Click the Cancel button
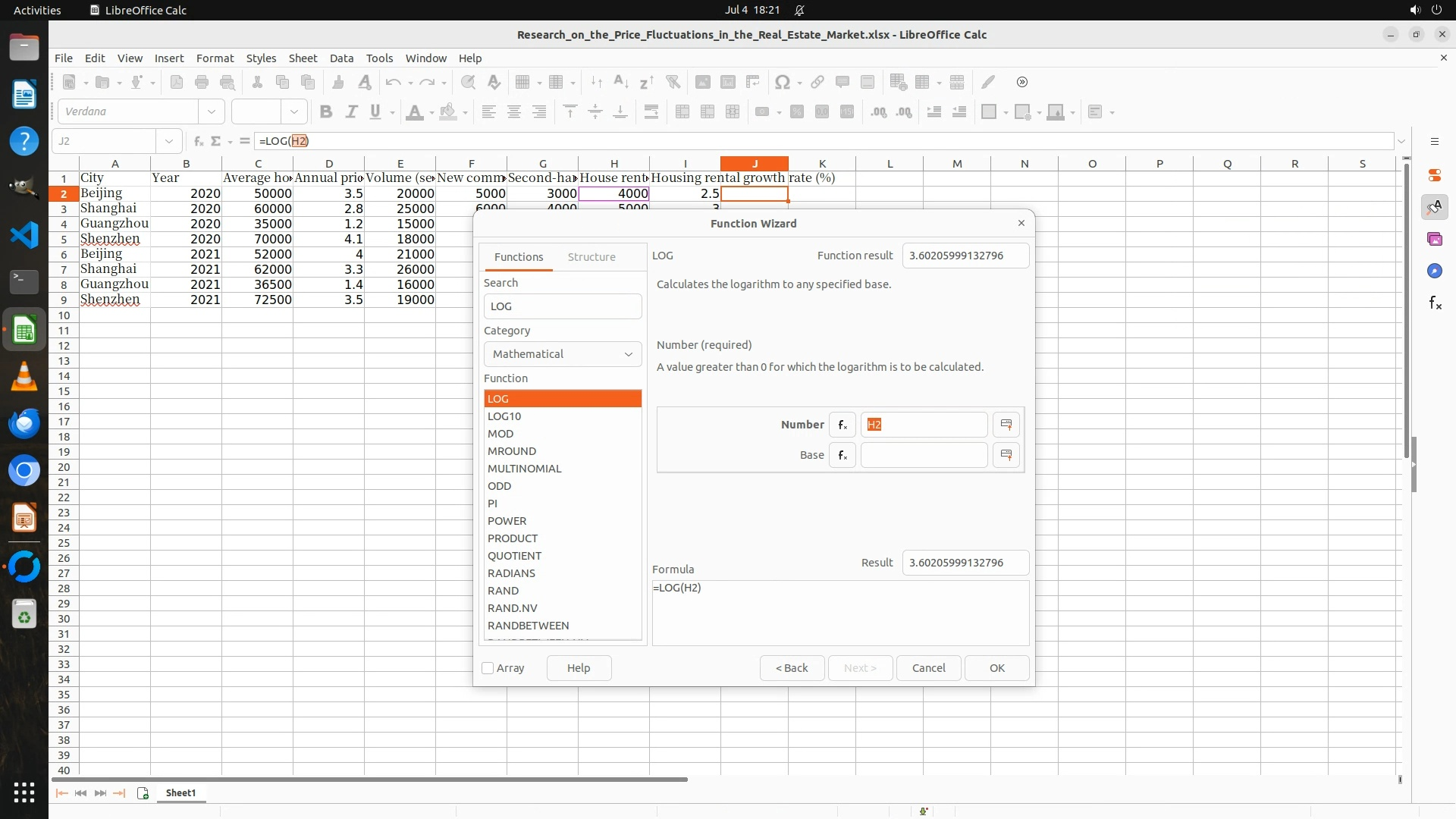Screen dimensions: 1456x819 (928, 668)
